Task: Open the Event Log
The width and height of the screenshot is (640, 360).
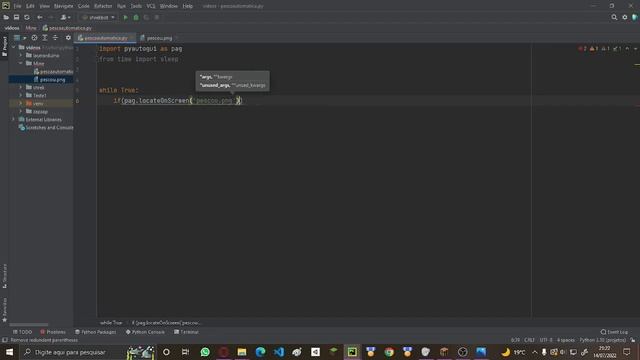Action: pyautogui.click(x=614, y=332)
